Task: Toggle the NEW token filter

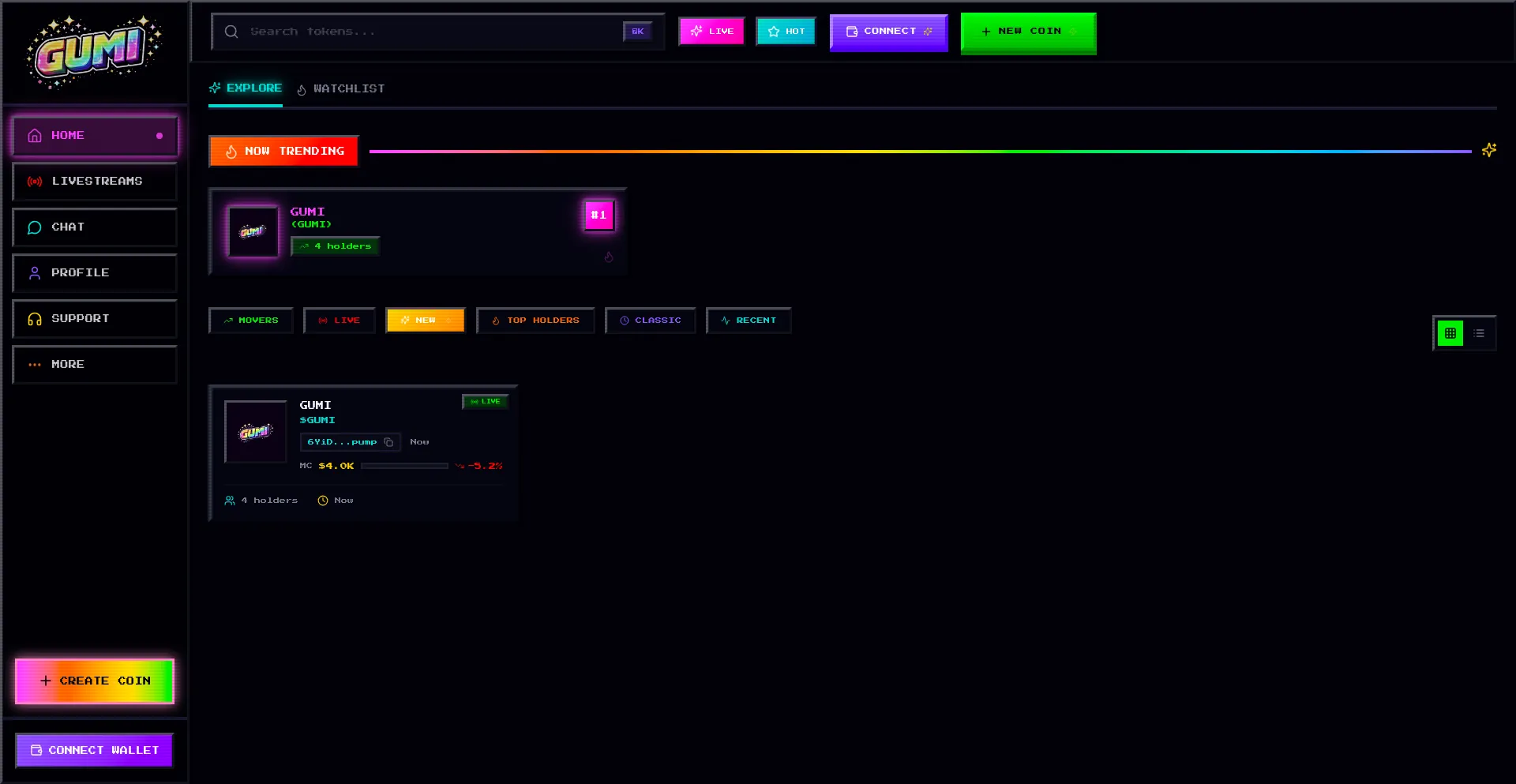Action: point(425,321)
